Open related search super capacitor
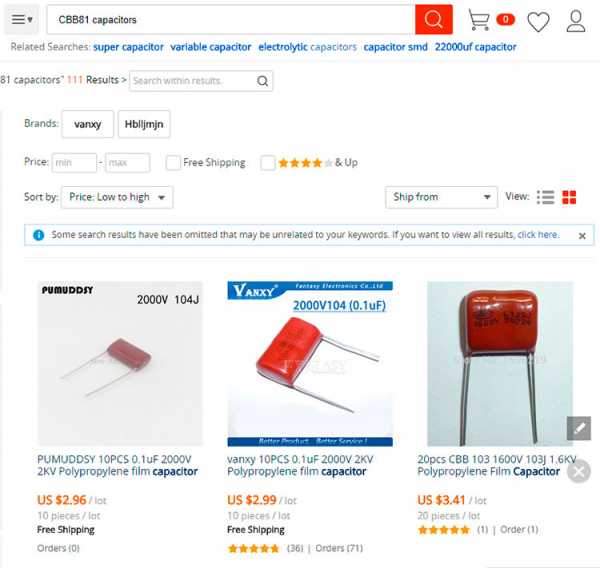Image resolution: width=600 pixels, height=568 pixels. click(x=128, y=47)
